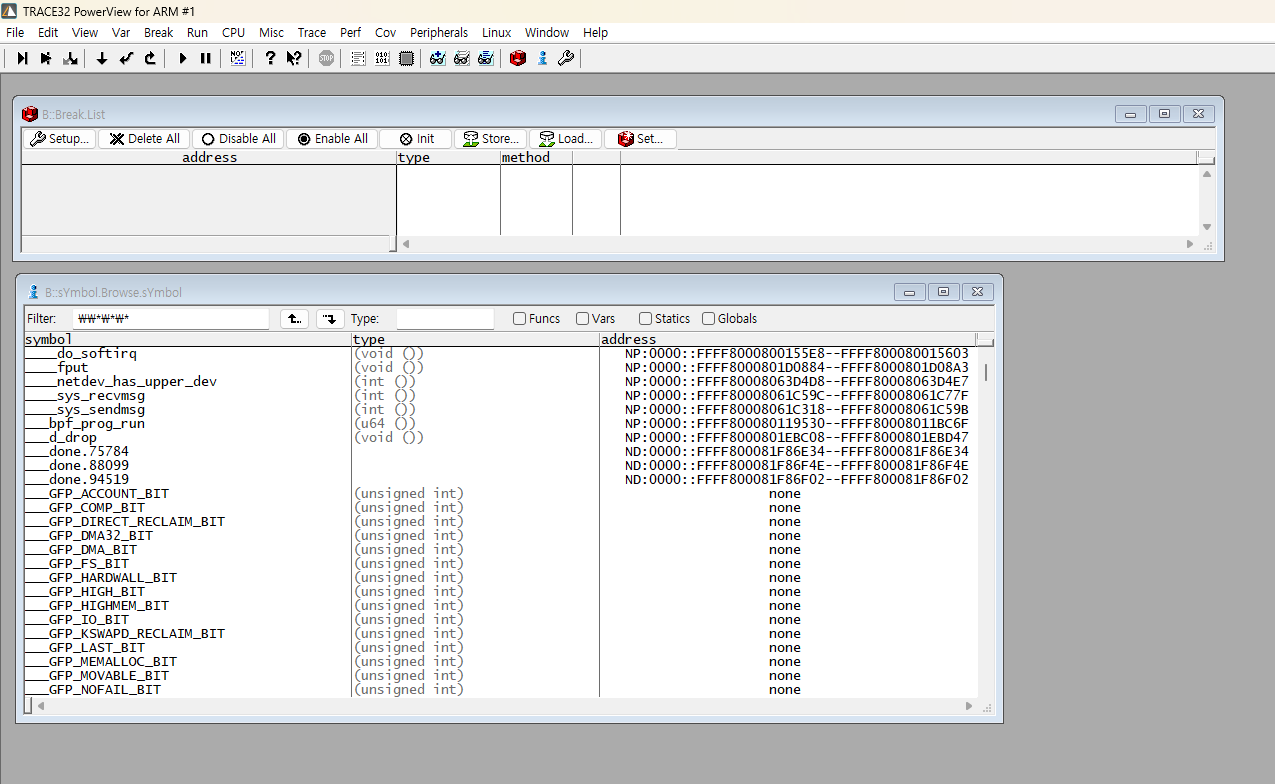Click the Stop toolbar icon
The width and height of the screenshot is (1275, 784).
[326, 58]
